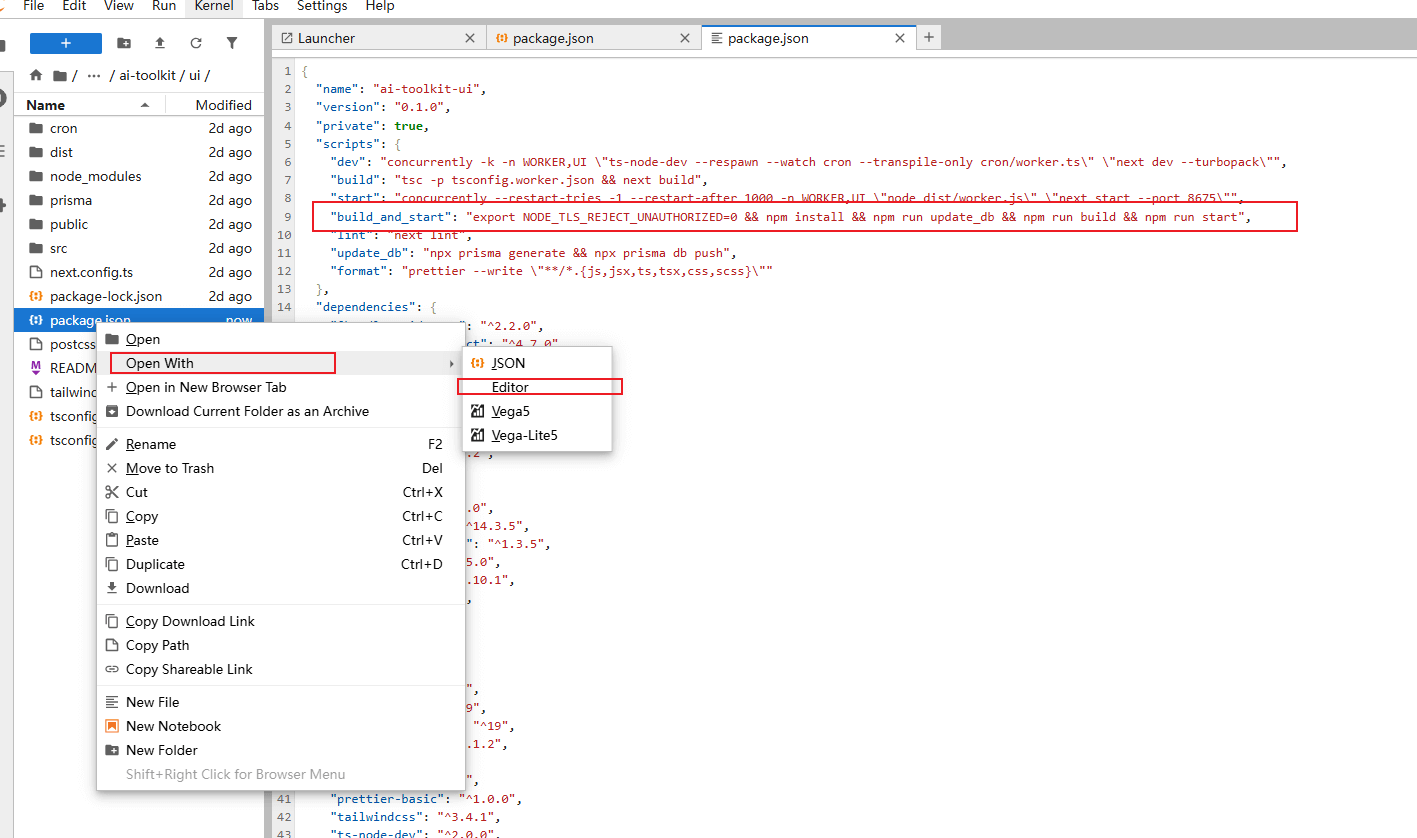Choose Move to Trash
Viewport: 1417px width, 838px height.
tap(281, 468)
